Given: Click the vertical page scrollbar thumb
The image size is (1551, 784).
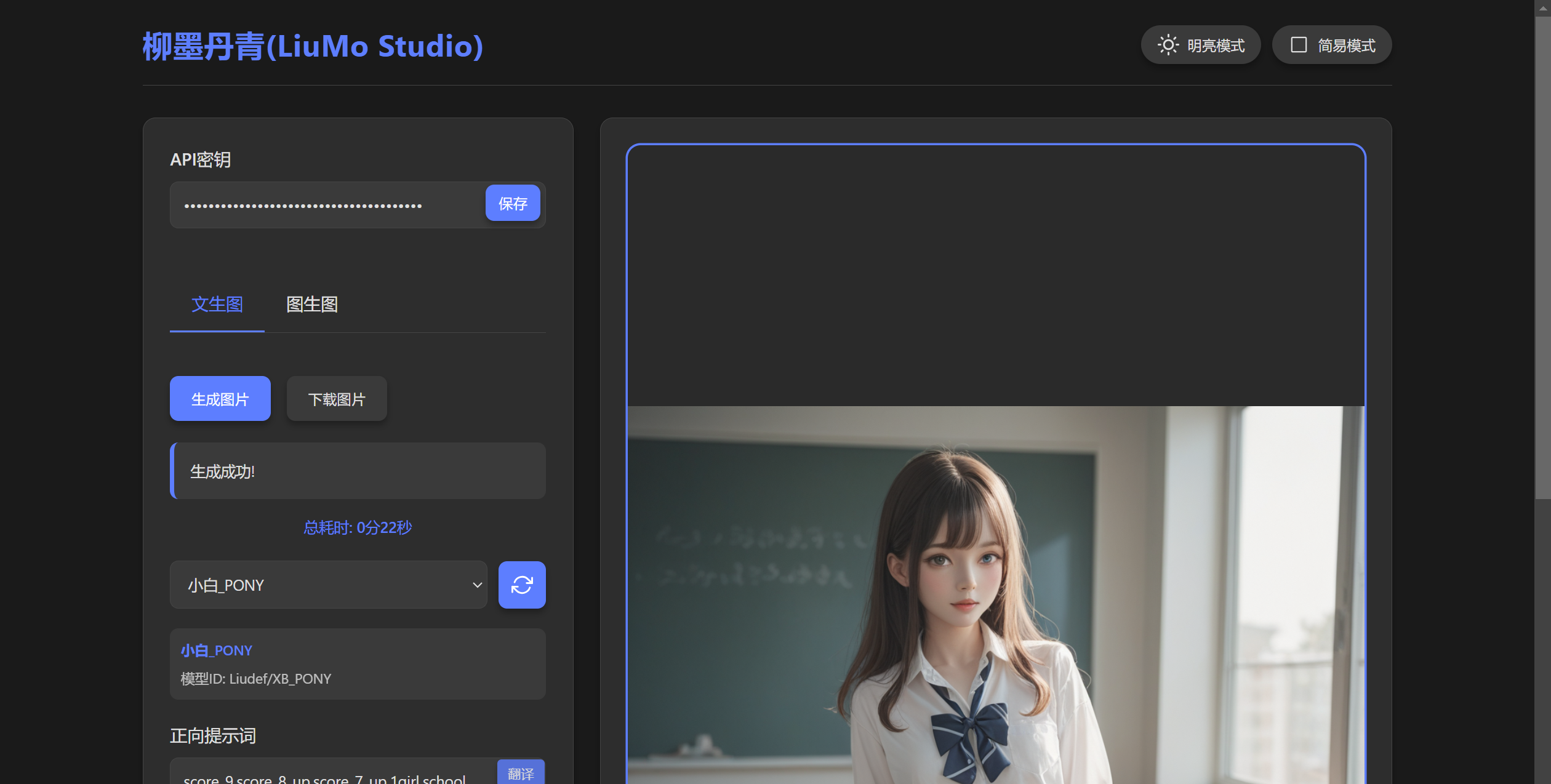Looking at the screenshot, I should tap(1542, 258).
